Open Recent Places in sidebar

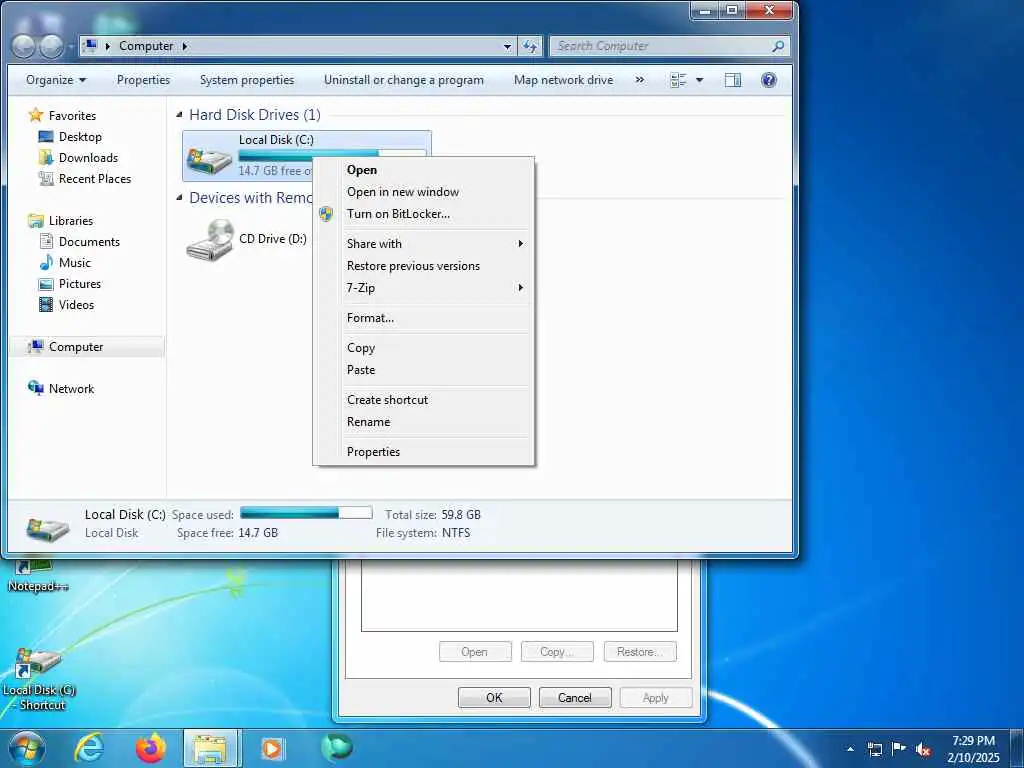point(95,178)
